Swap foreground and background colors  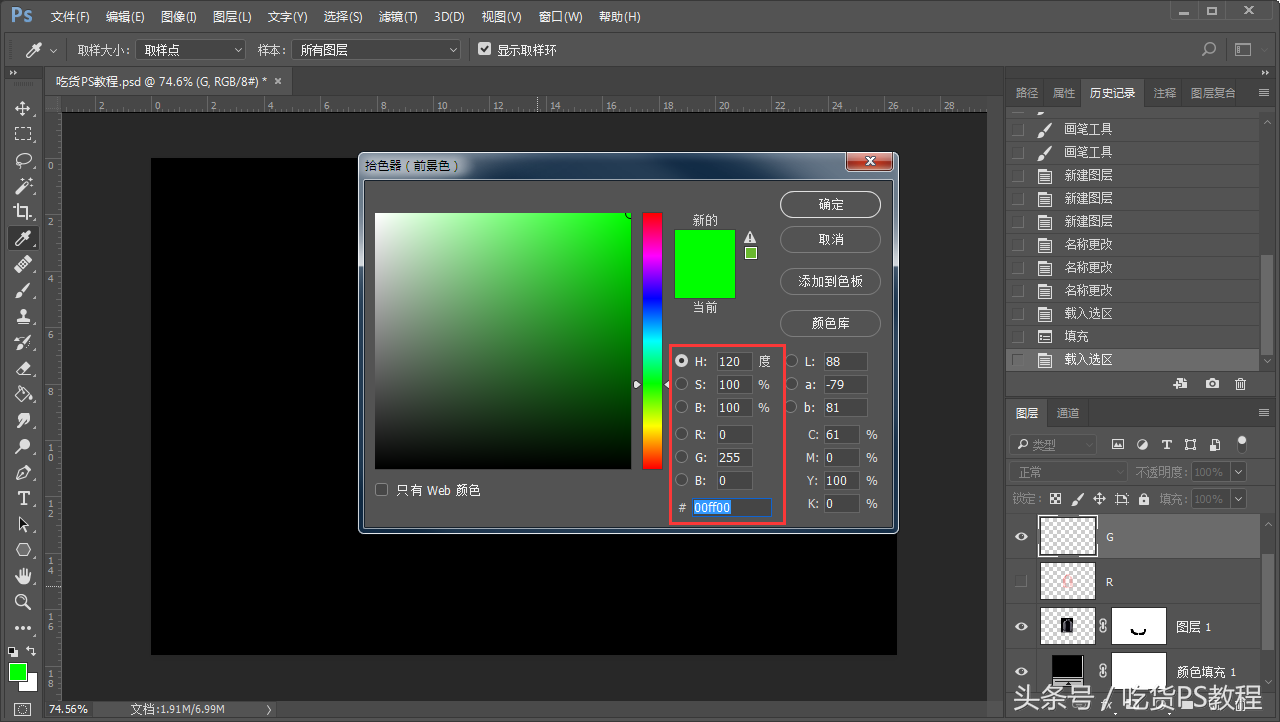32,652
